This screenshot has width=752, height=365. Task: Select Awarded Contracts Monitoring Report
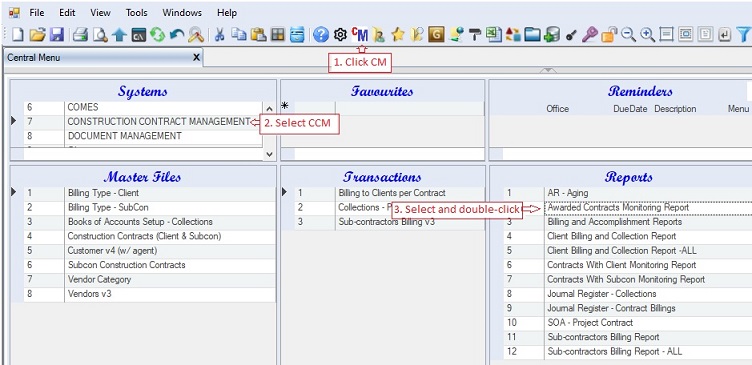618,208
